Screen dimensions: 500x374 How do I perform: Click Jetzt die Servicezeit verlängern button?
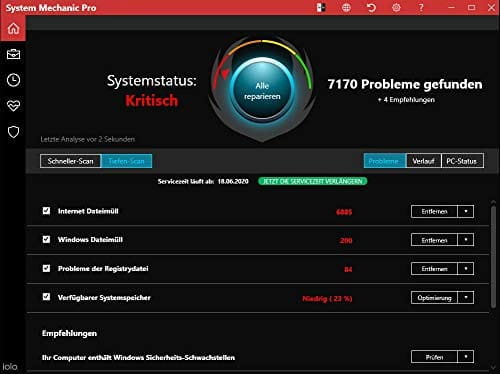(313, 181)
